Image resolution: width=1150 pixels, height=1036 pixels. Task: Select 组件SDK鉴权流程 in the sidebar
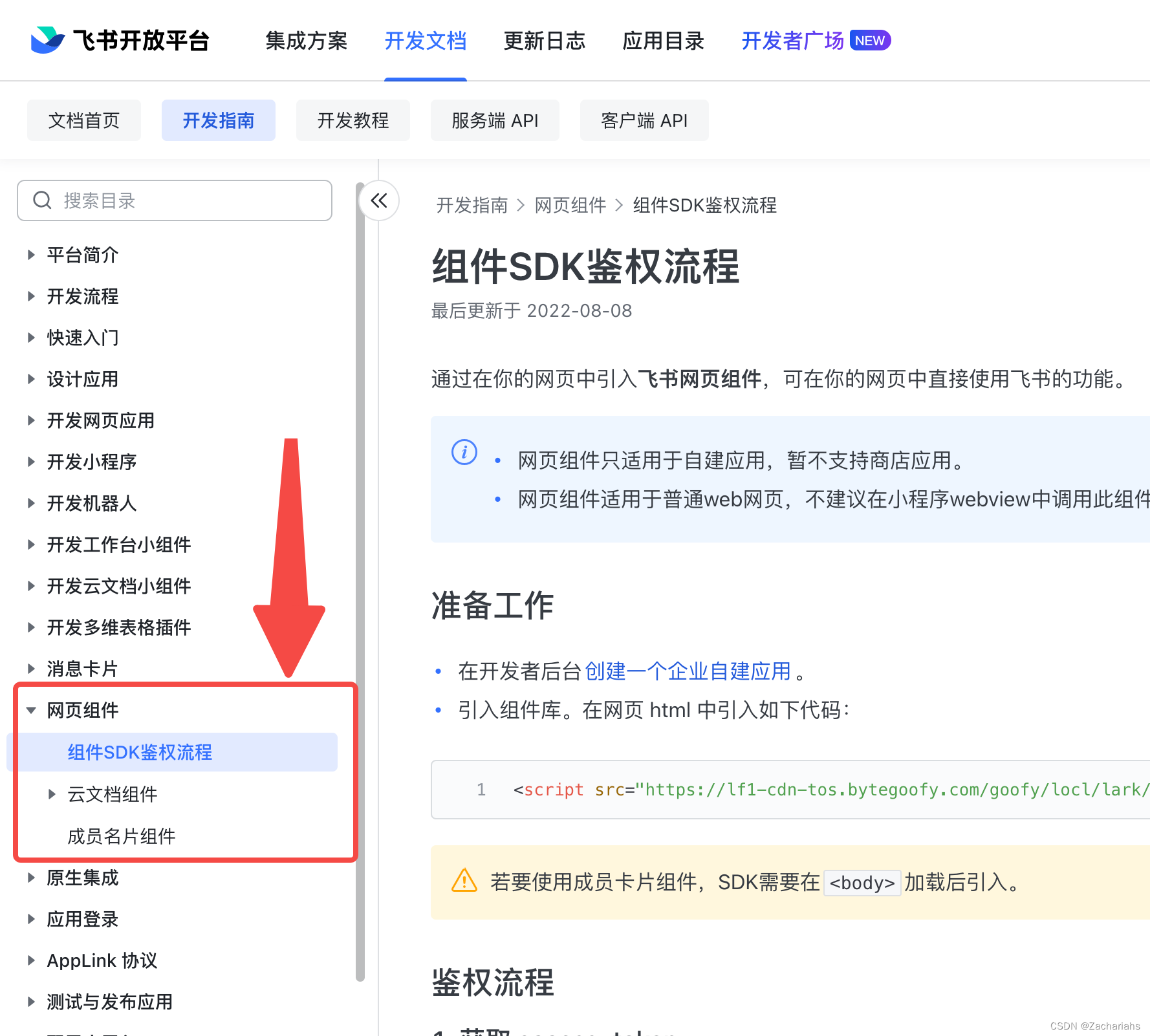[172, 752]
